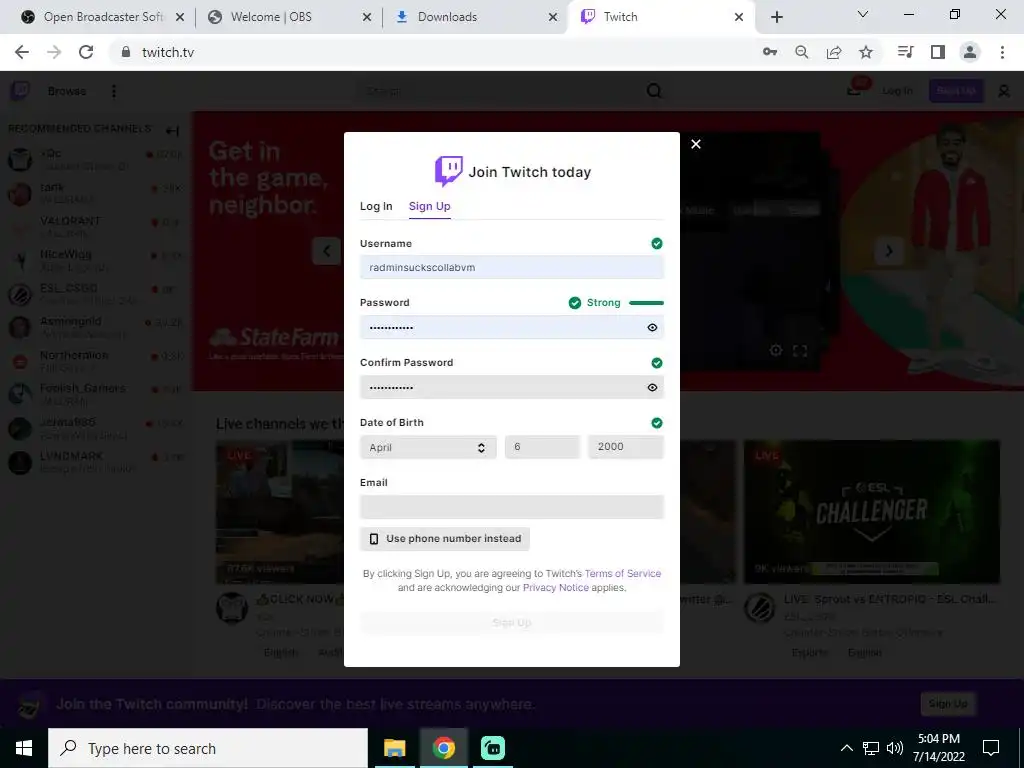Switch to Welcome | OBS tab
The width and height of the screenshot is (1024, 768).
tap(287, 17)
